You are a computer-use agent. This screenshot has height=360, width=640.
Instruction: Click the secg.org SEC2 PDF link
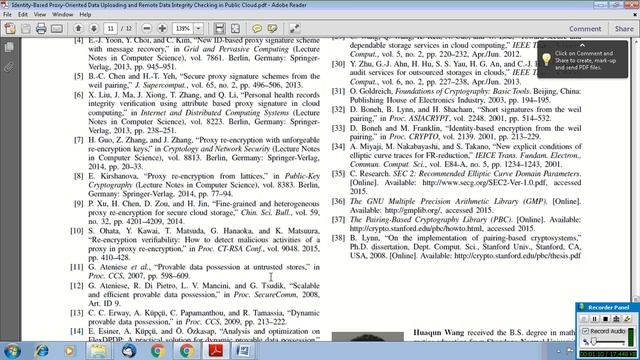tap(484, 182)
